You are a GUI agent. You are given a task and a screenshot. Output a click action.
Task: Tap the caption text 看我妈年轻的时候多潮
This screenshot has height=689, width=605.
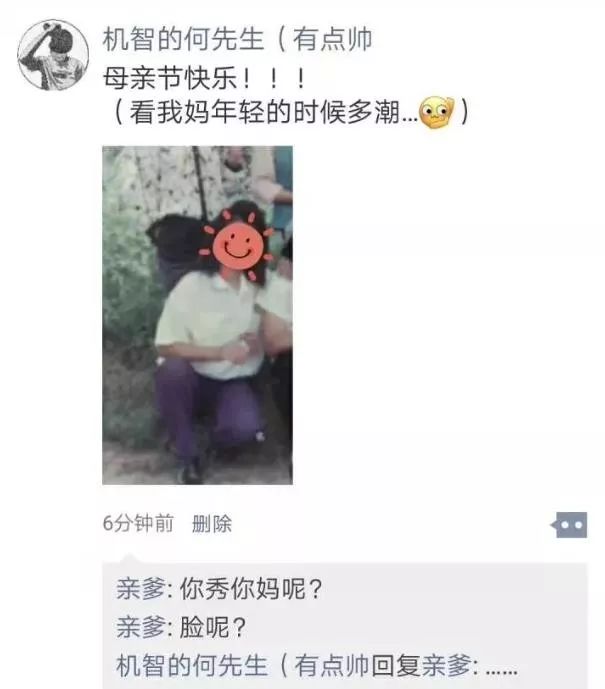(264, 112)
